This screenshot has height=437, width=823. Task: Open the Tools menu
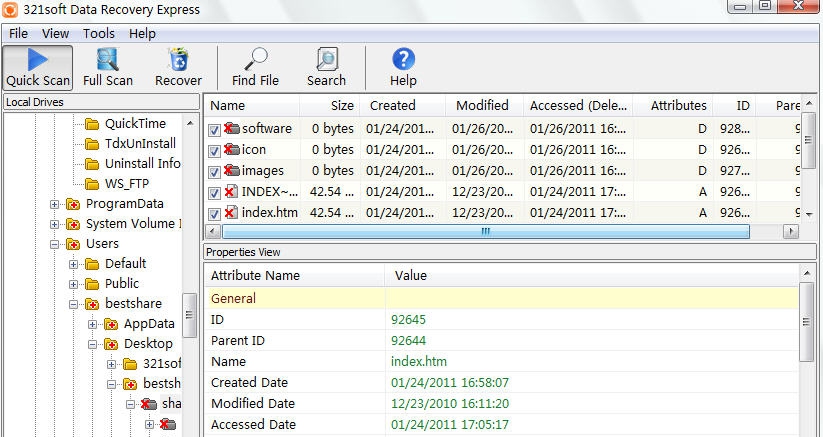(98, 33)
